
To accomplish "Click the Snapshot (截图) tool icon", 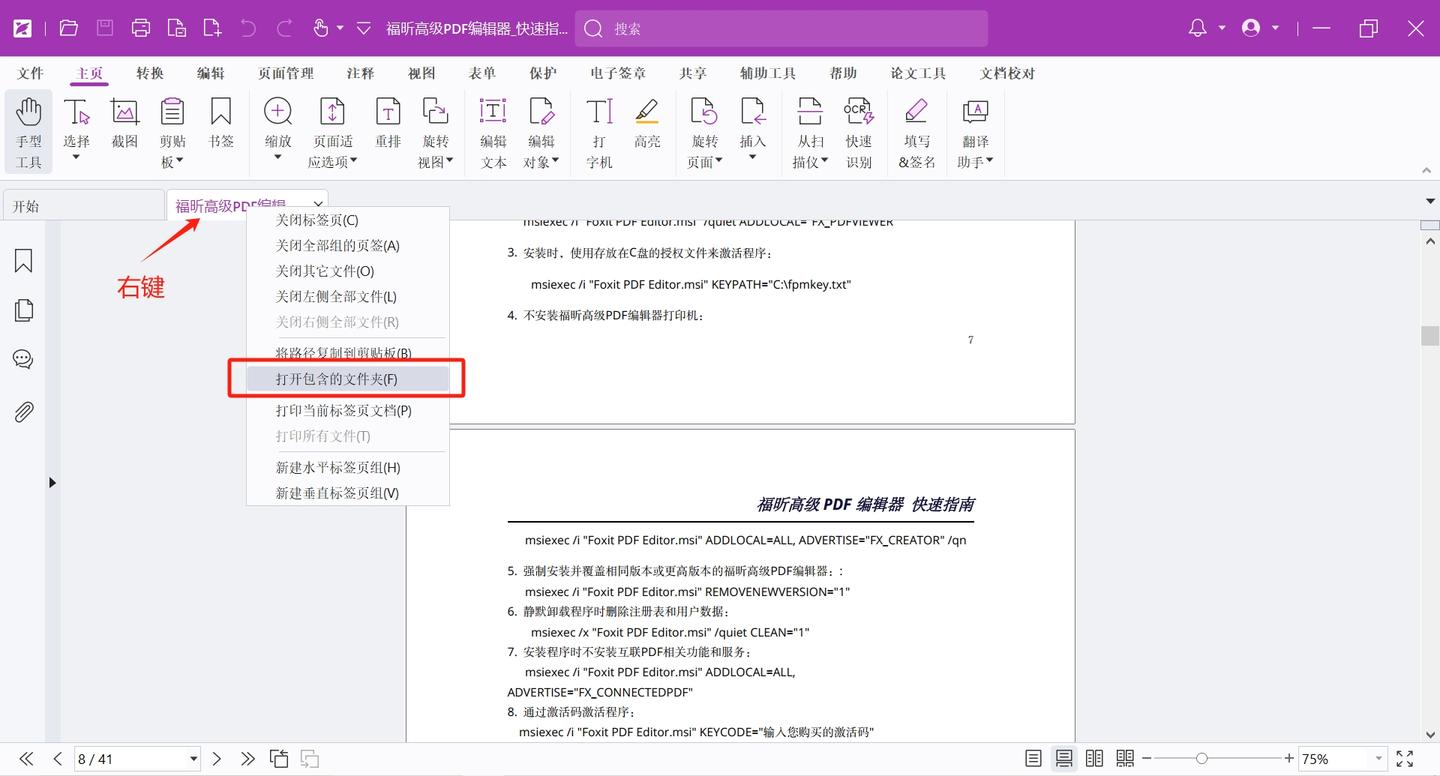I will (125, 111).
